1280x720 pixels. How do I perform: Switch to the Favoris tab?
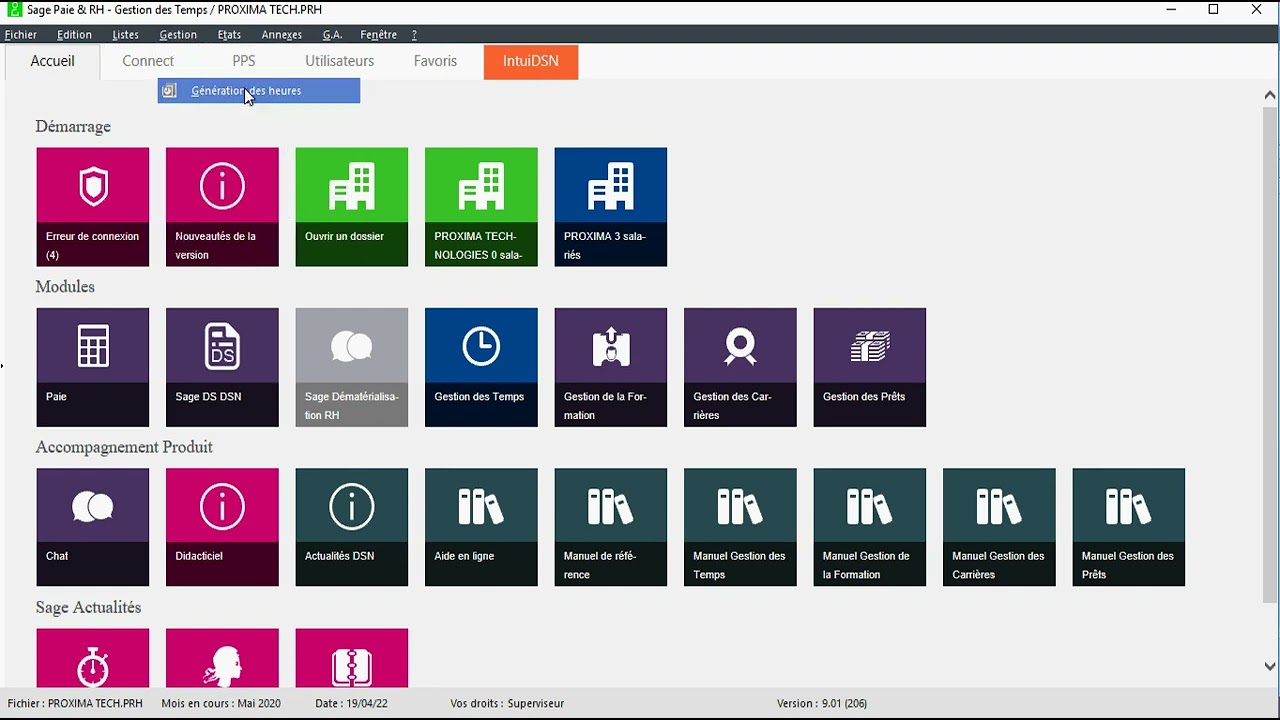pos(435,61)
